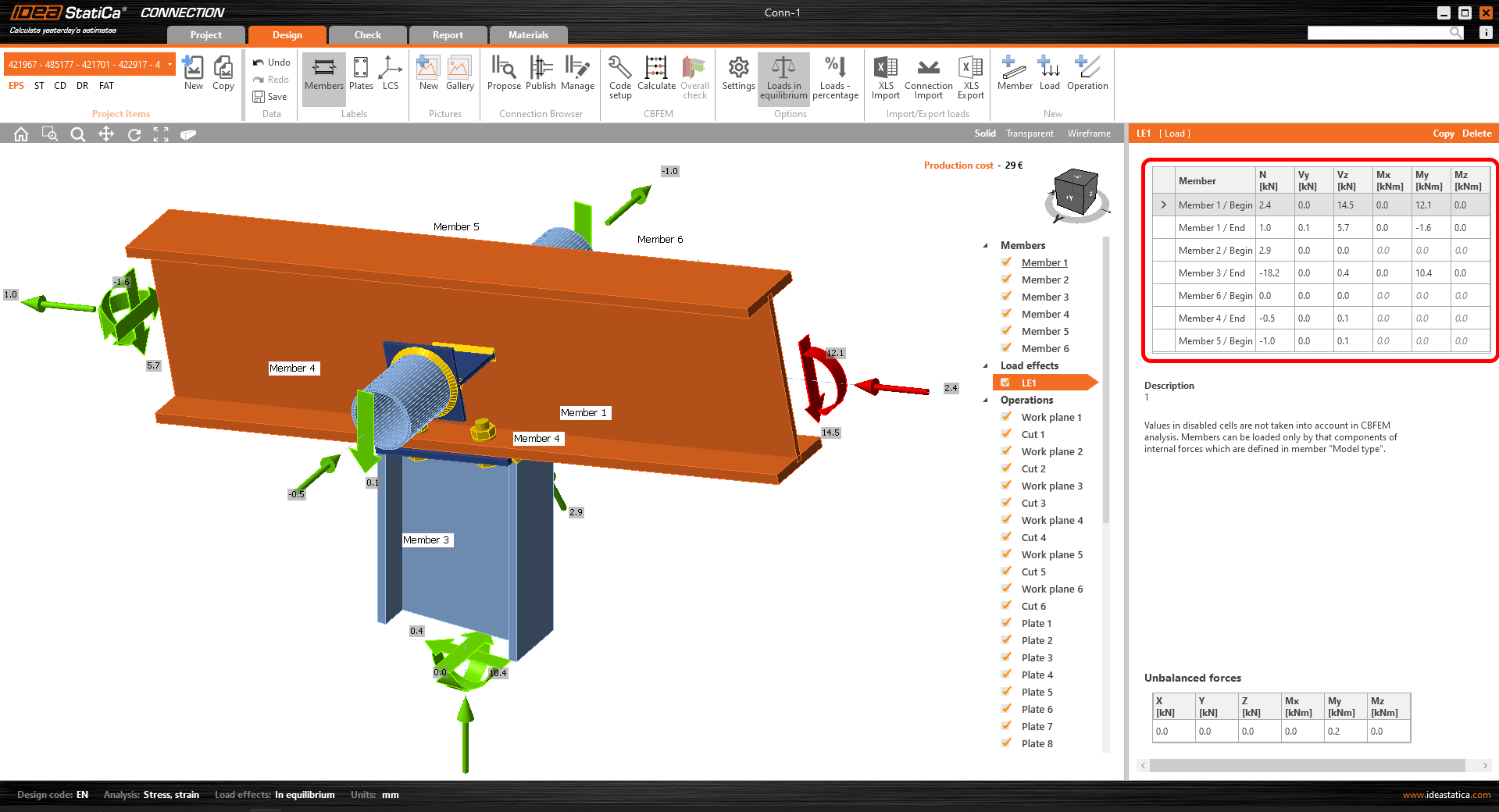
Task: Click the Loads in equilibrium option
Action: point(783,77)
